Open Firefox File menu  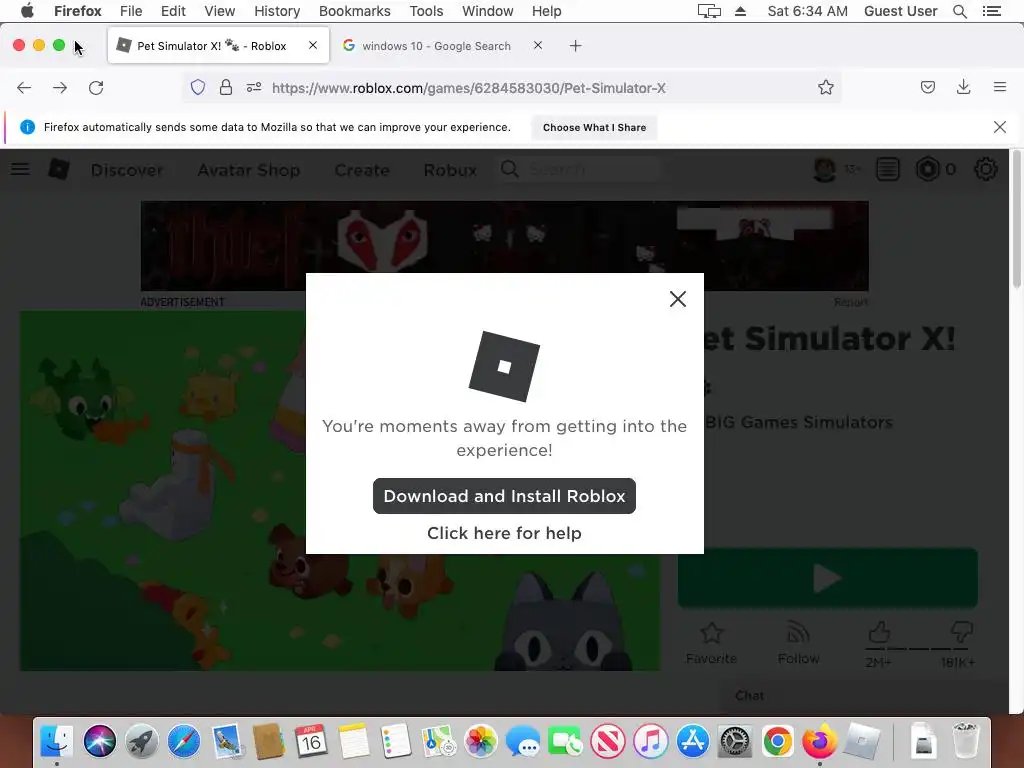[131, 11]
